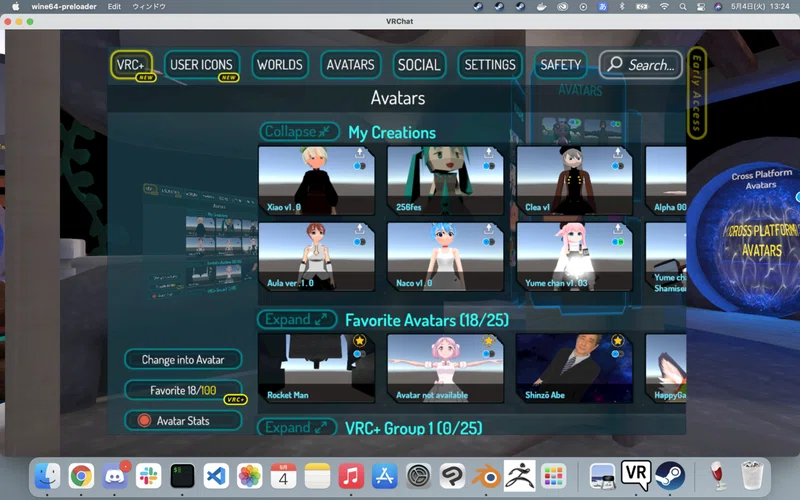Expand the Favorite Avatars section
Viewport: 800px width, 500px height.
pos(297,319)
